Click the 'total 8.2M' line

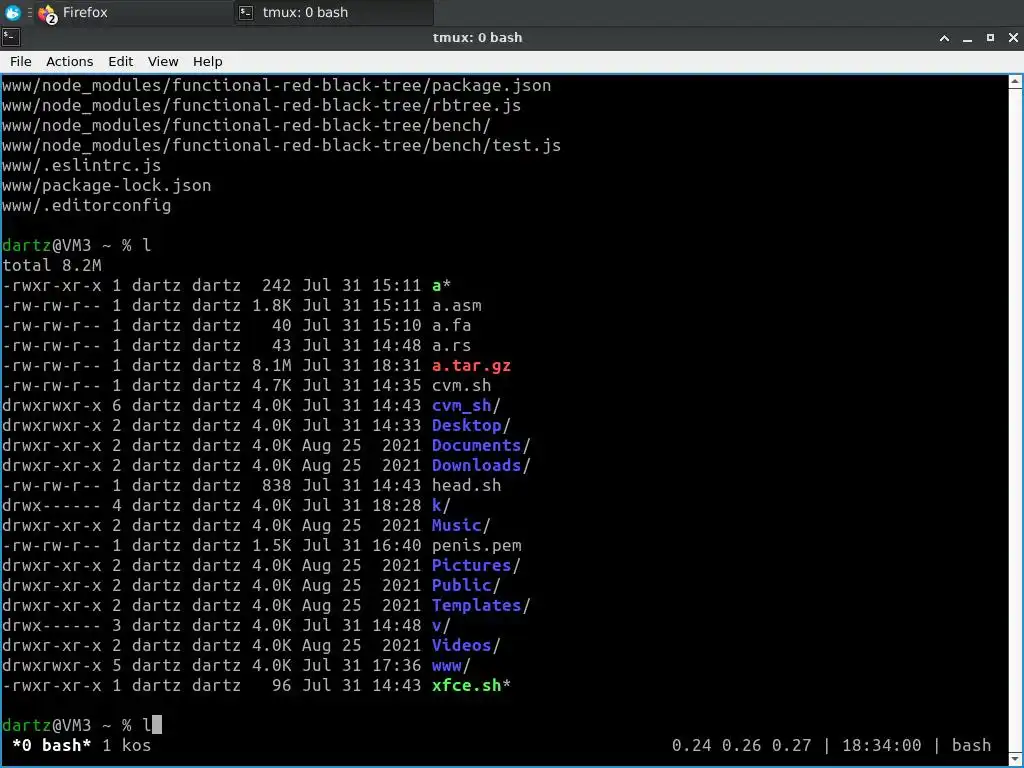[x=52, y=265]
